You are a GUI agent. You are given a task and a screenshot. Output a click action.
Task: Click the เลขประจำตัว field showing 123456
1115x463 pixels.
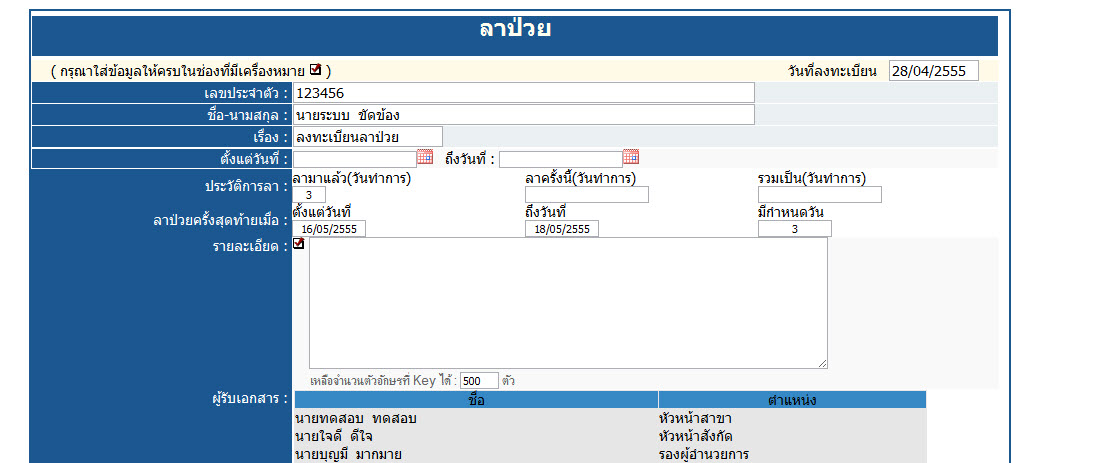pos(524,93)
